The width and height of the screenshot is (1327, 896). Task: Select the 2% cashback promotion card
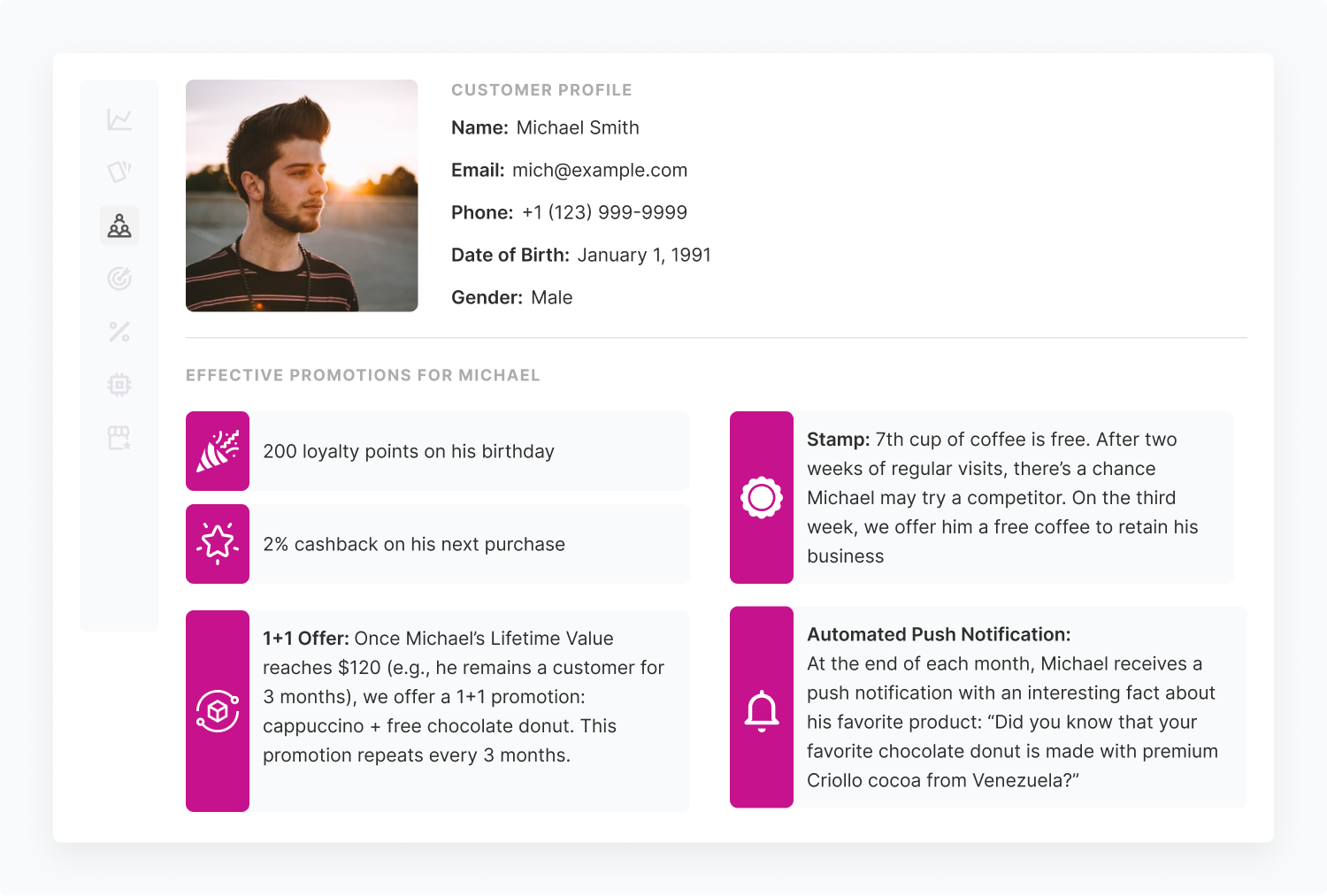[x=414, y=544]
